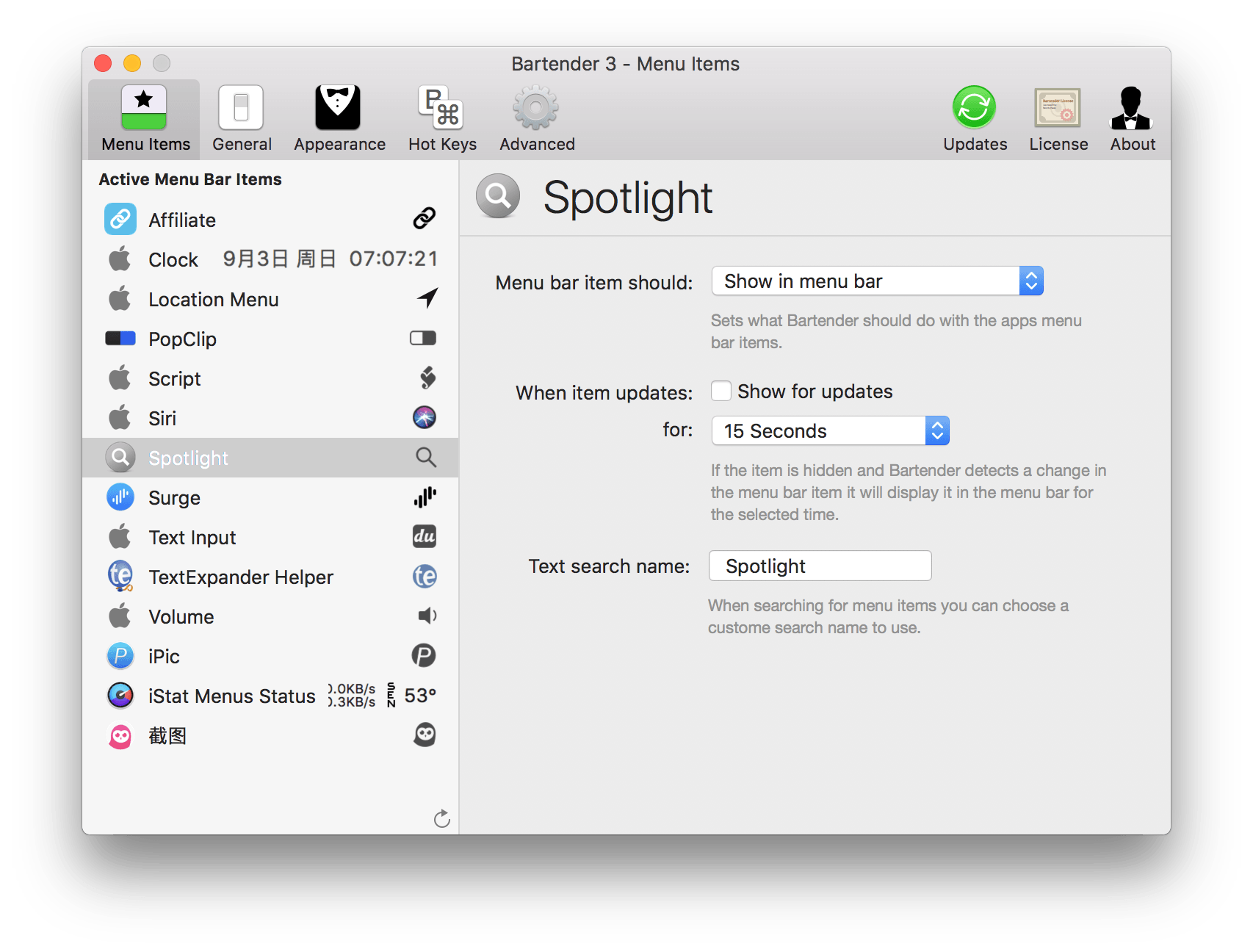Viewport: 1253px width, 952px height.
Task: Click the Spotlight menu bar search icon
Action: pyautogui.click(x=426, y=457)
